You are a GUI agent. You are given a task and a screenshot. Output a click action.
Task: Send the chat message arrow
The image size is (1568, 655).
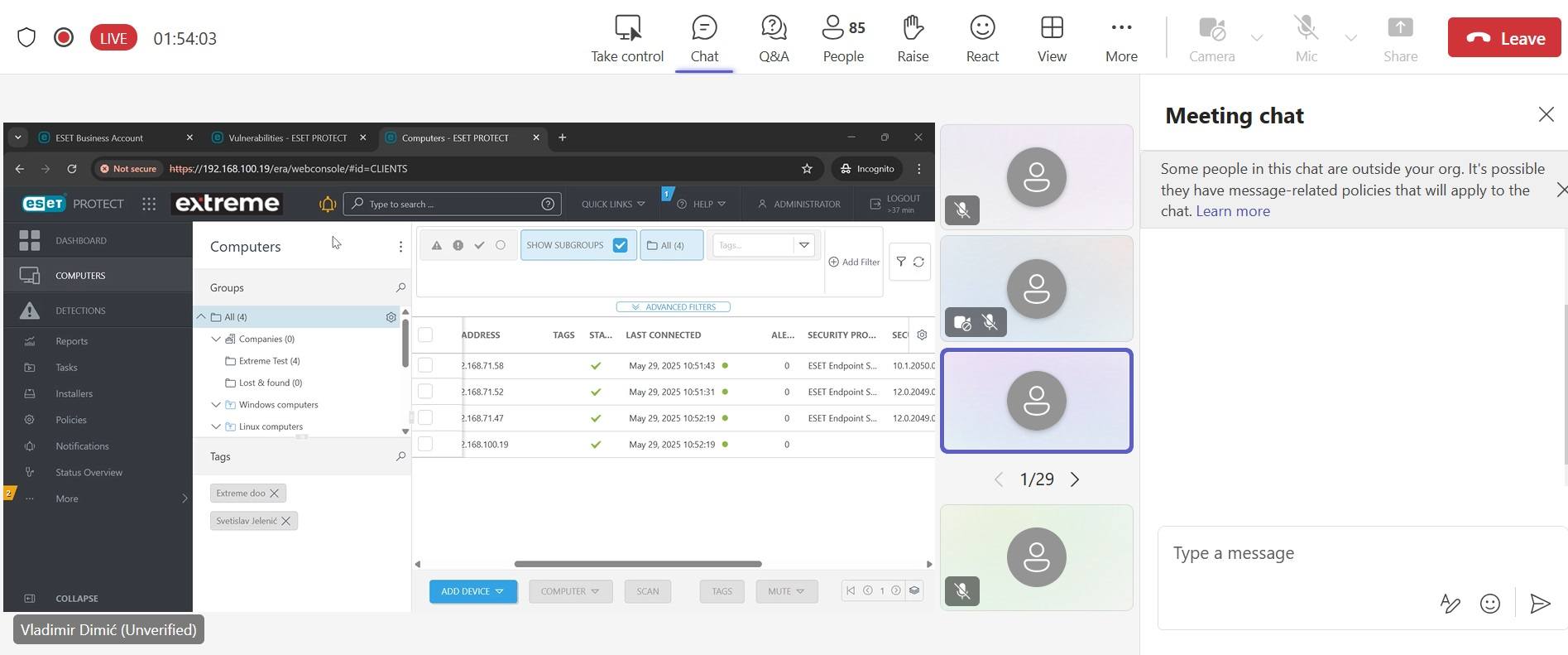[1539, 604]
